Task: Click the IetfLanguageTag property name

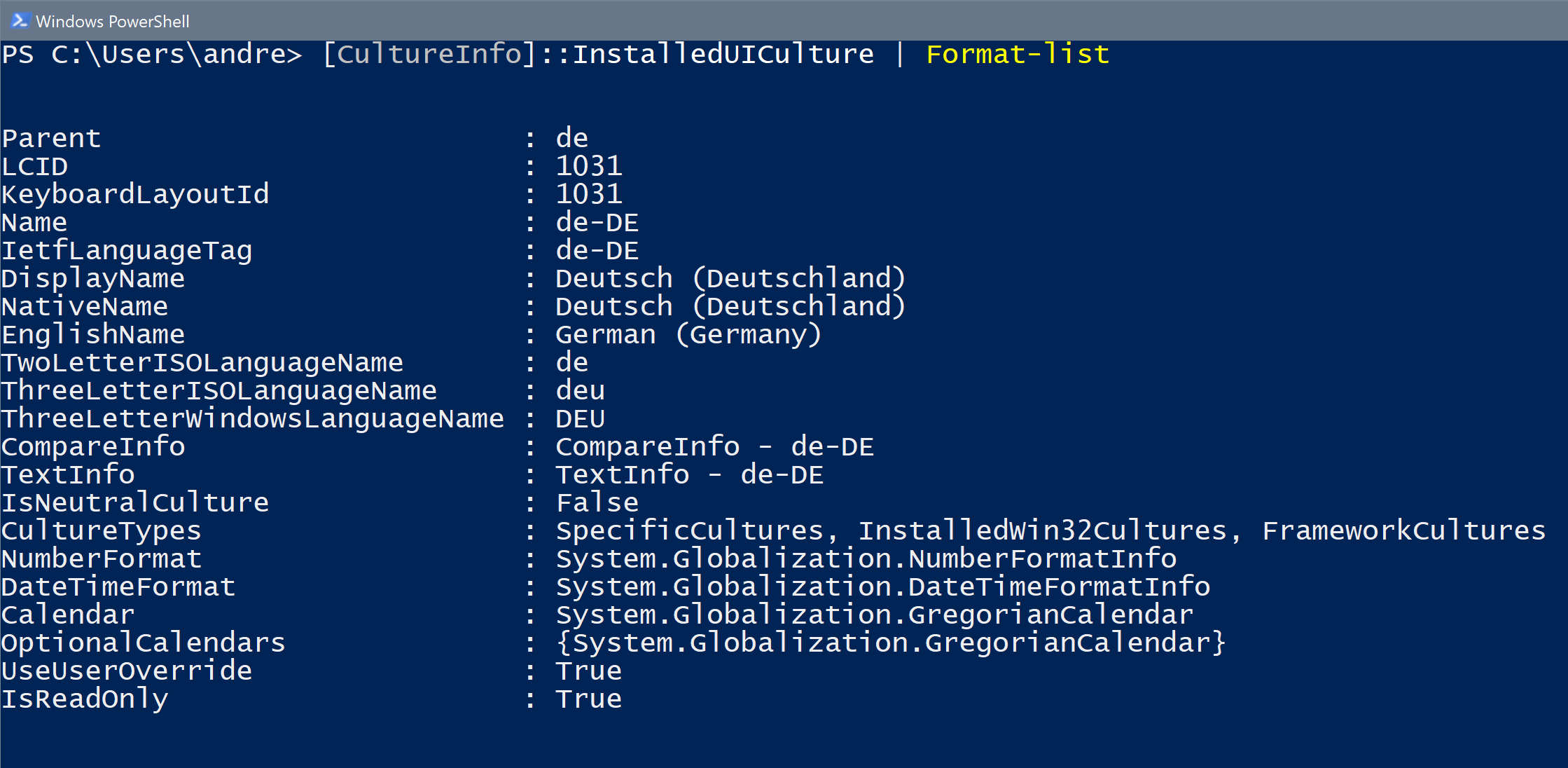Action: click(x=127, y=250)
